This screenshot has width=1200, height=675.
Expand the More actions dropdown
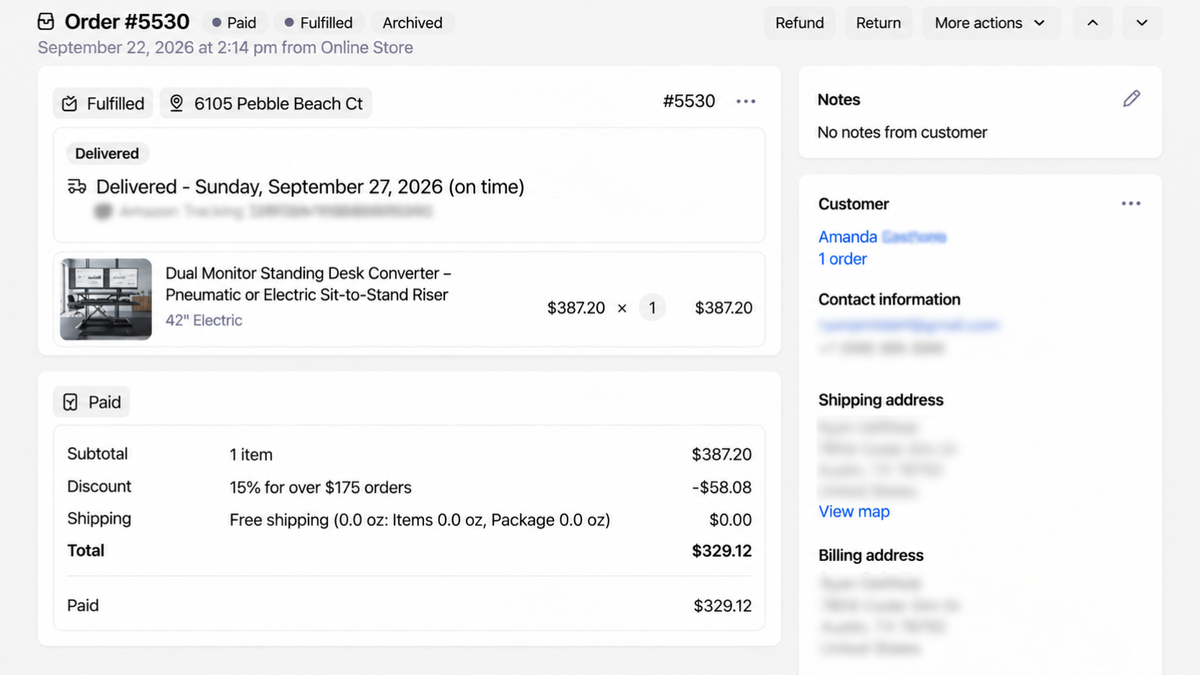click(x=990, y=23)
